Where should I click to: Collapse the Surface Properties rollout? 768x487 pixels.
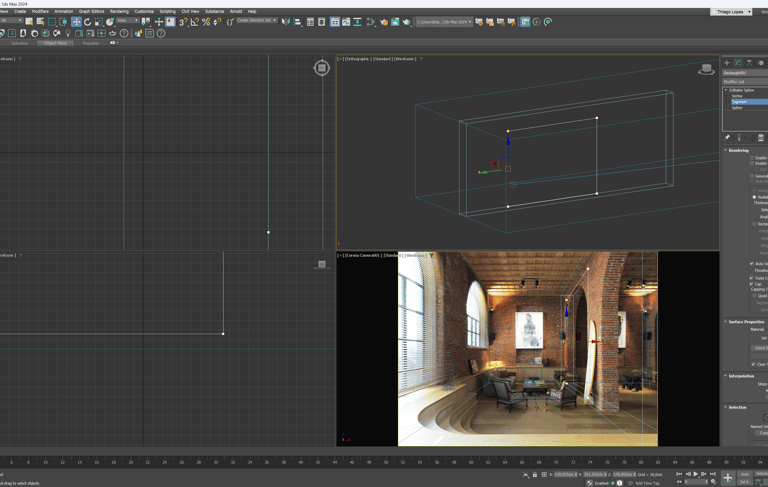tap(745, 322)
